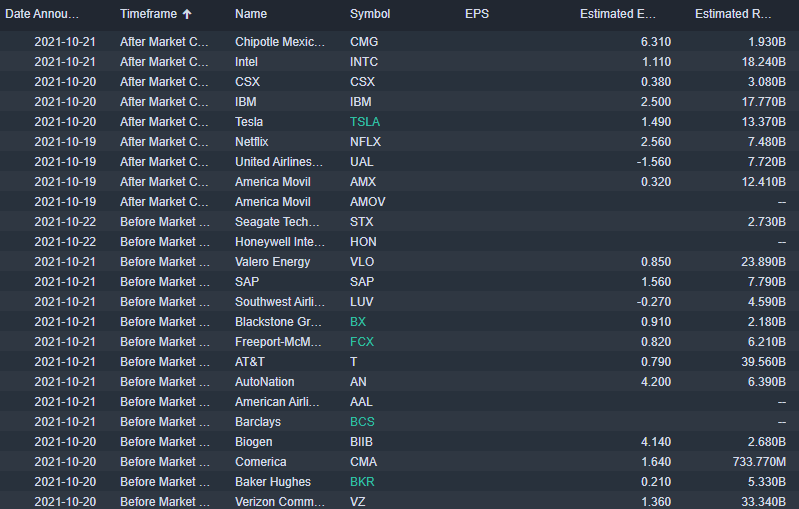Sort by the Estimated Revenue column header
The height and width of the screenshot is (509, 799).
point(735,14)
